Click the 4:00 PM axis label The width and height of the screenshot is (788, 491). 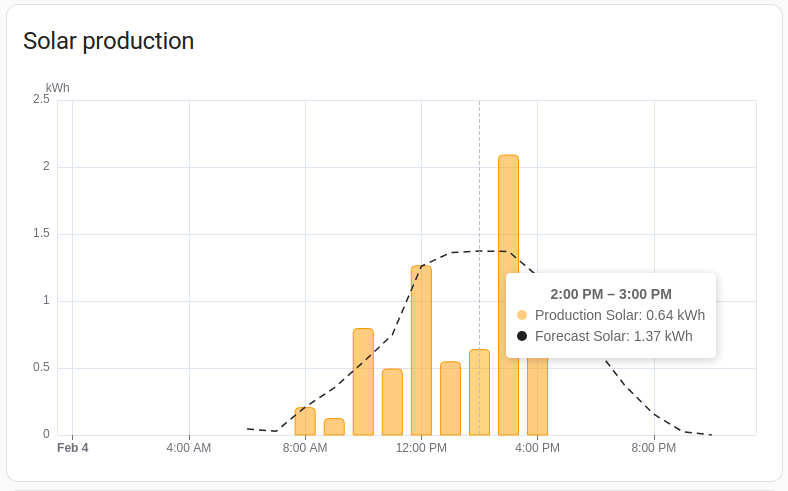(538, 447)
